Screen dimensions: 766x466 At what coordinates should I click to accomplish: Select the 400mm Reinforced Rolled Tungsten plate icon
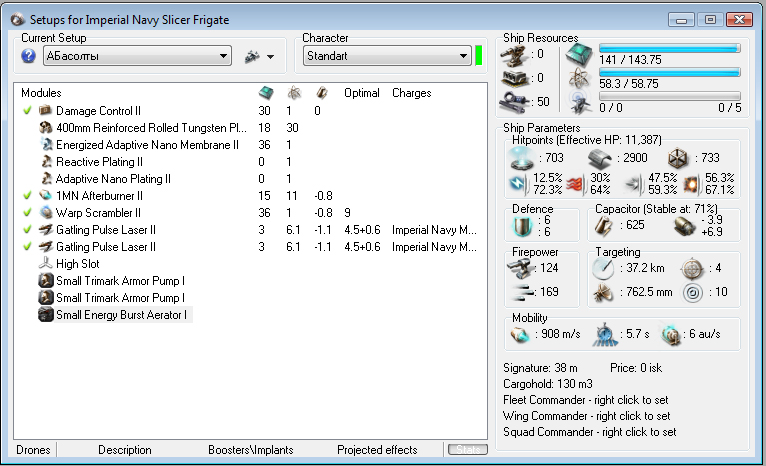(45, 127)
